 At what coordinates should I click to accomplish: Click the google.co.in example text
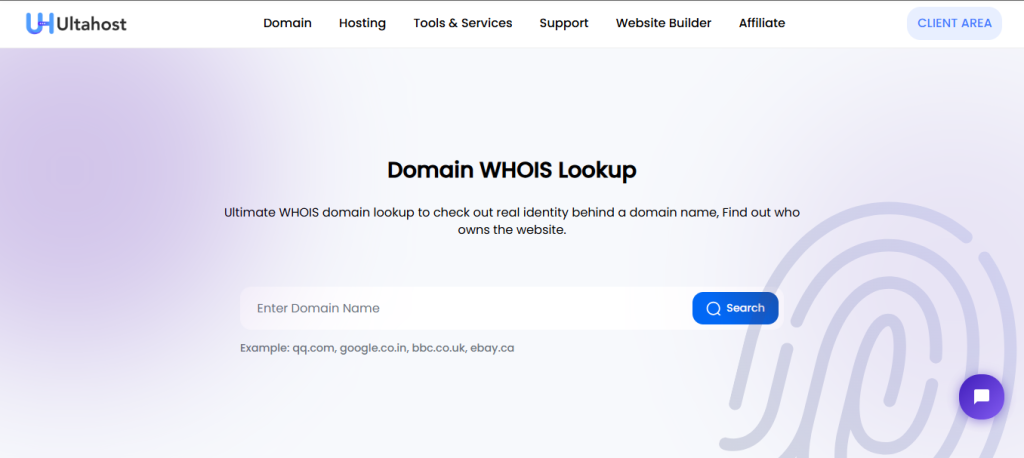tap(373, 348)
